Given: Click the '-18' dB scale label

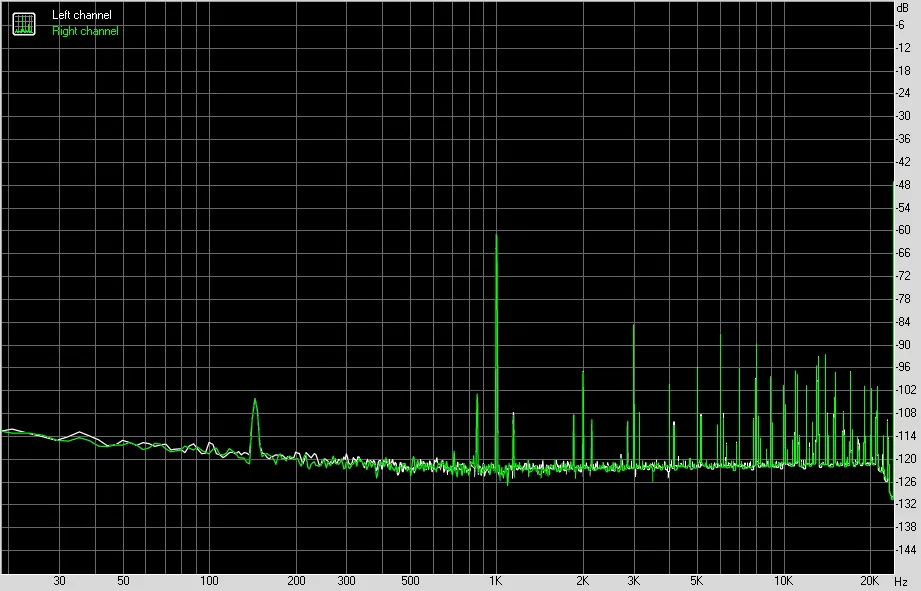Looking at the screenshot, I should tap(903, 70).
